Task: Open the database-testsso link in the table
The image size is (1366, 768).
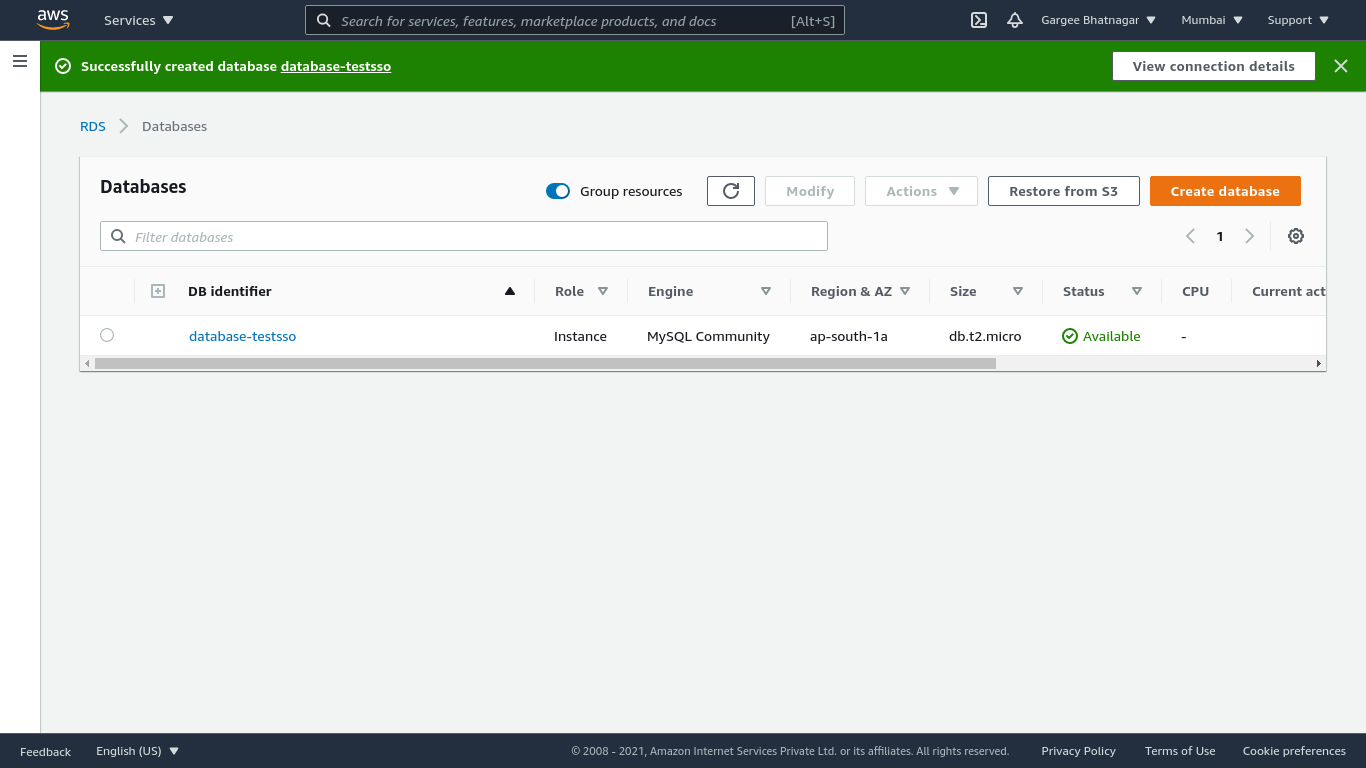Action: coord(242,336)
